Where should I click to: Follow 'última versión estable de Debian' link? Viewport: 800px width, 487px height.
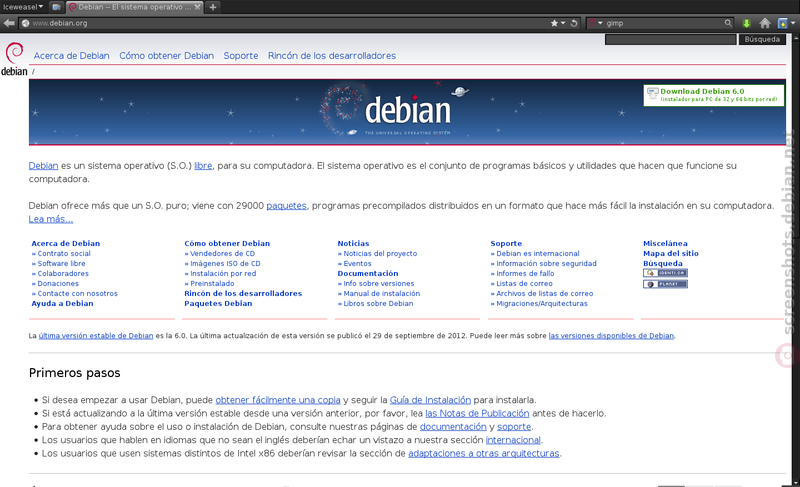(96, 336)
